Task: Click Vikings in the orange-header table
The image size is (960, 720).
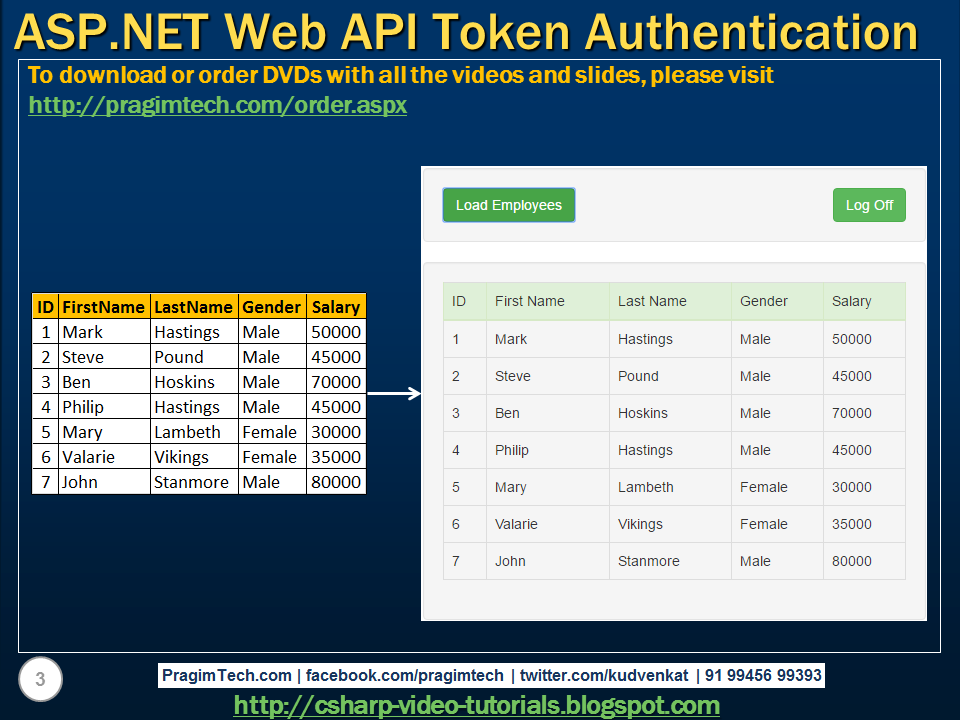Action: [x=181, y=457]
